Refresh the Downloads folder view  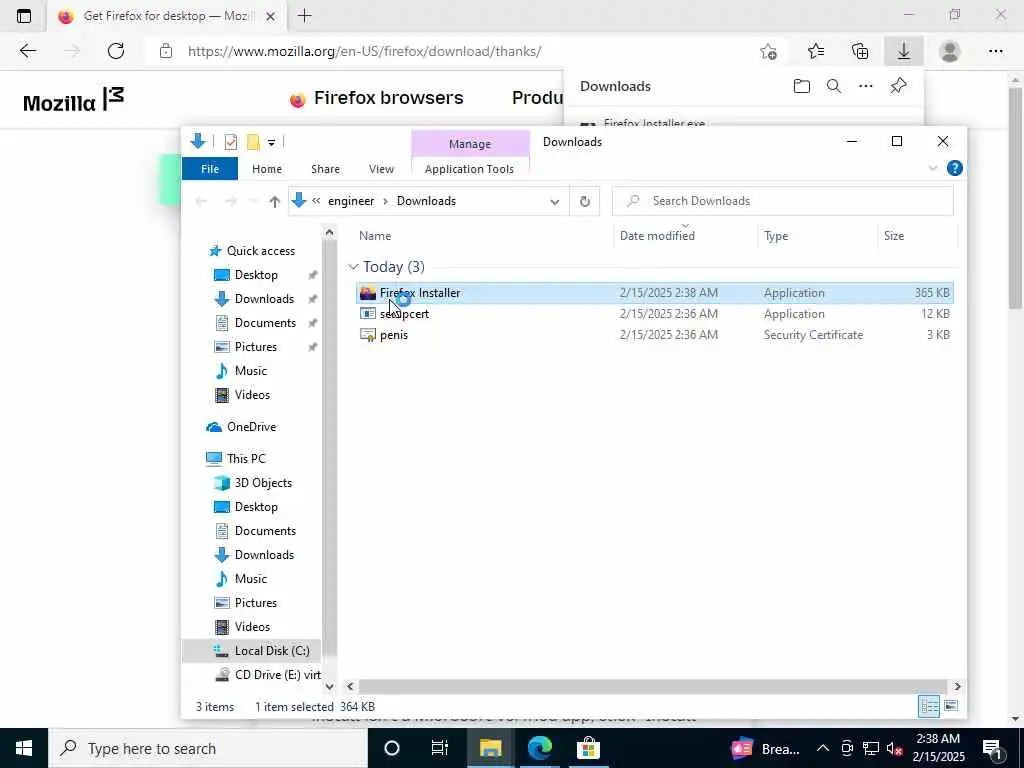tap(584, 201)
